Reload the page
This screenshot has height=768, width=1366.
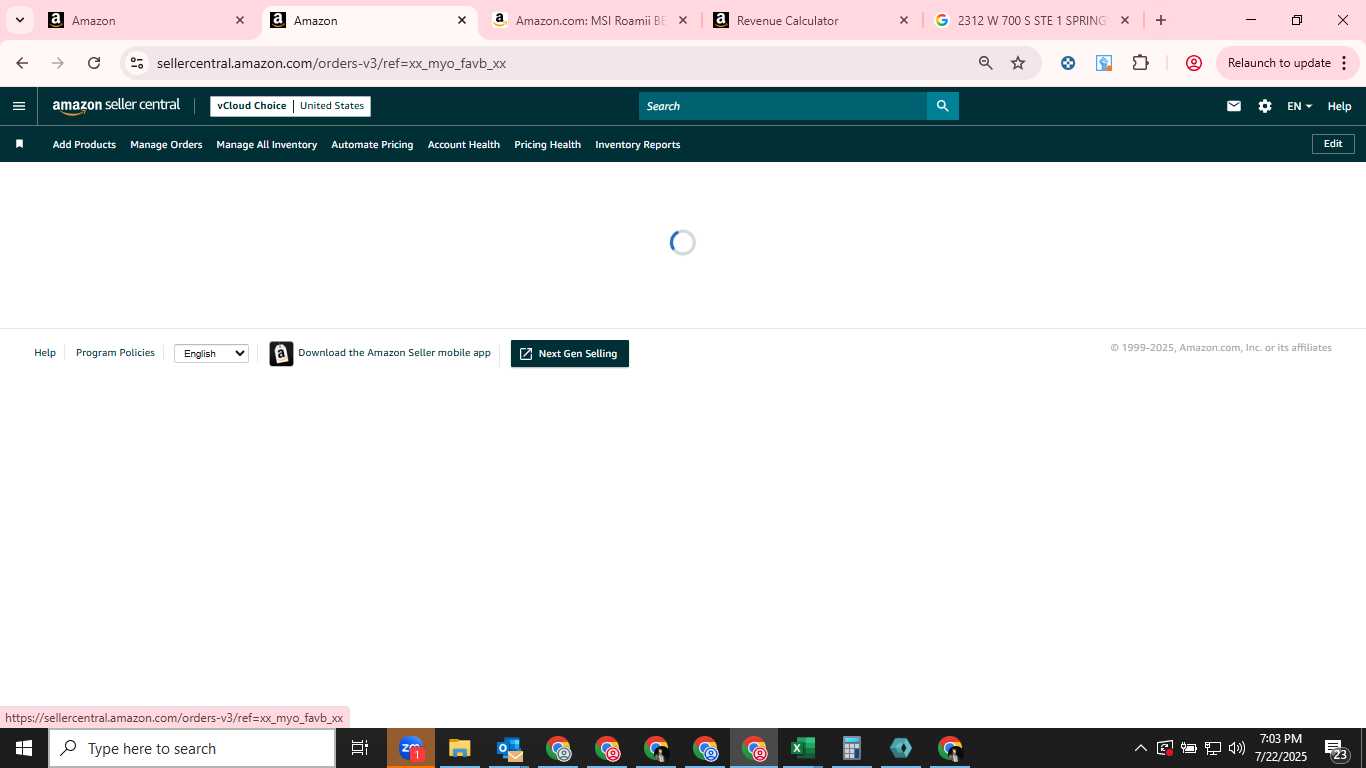tap(94, 63)
